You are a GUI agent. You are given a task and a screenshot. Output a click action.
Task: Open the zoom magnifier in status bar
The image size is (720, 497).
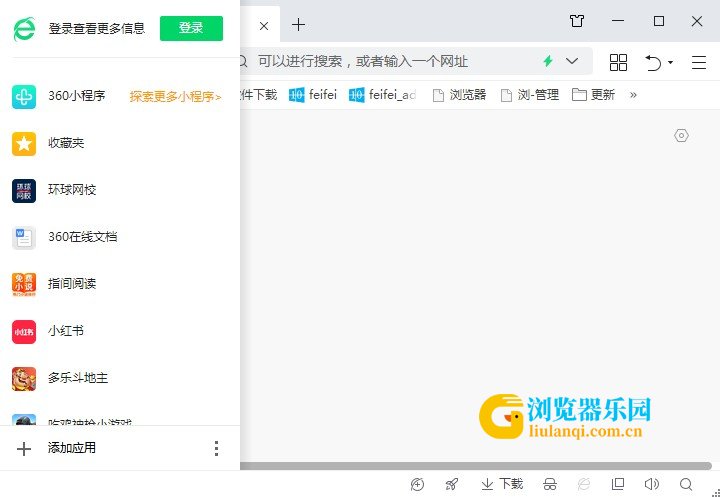pos(686,484)
